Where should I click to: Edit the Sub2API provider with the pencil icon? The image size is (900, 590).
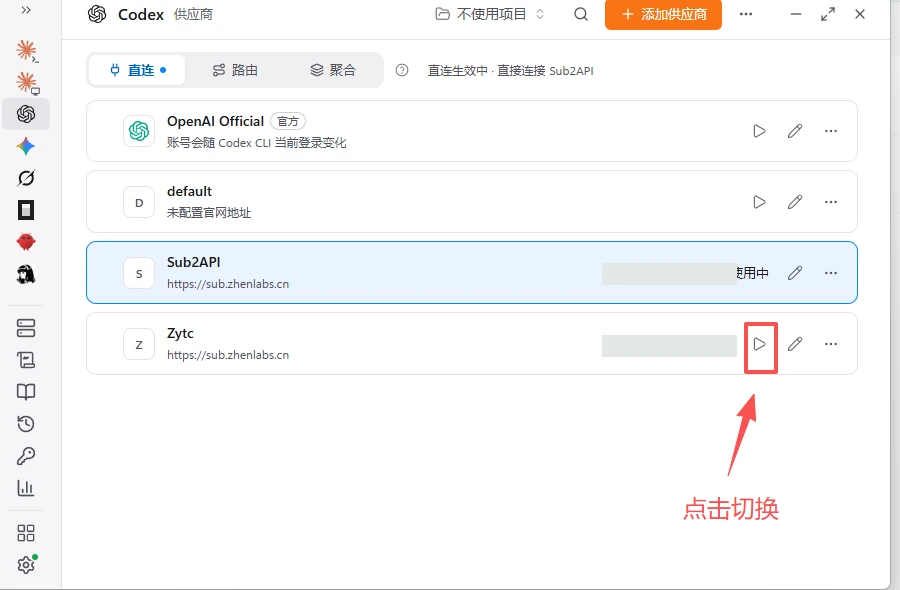(x=795, y=273)
